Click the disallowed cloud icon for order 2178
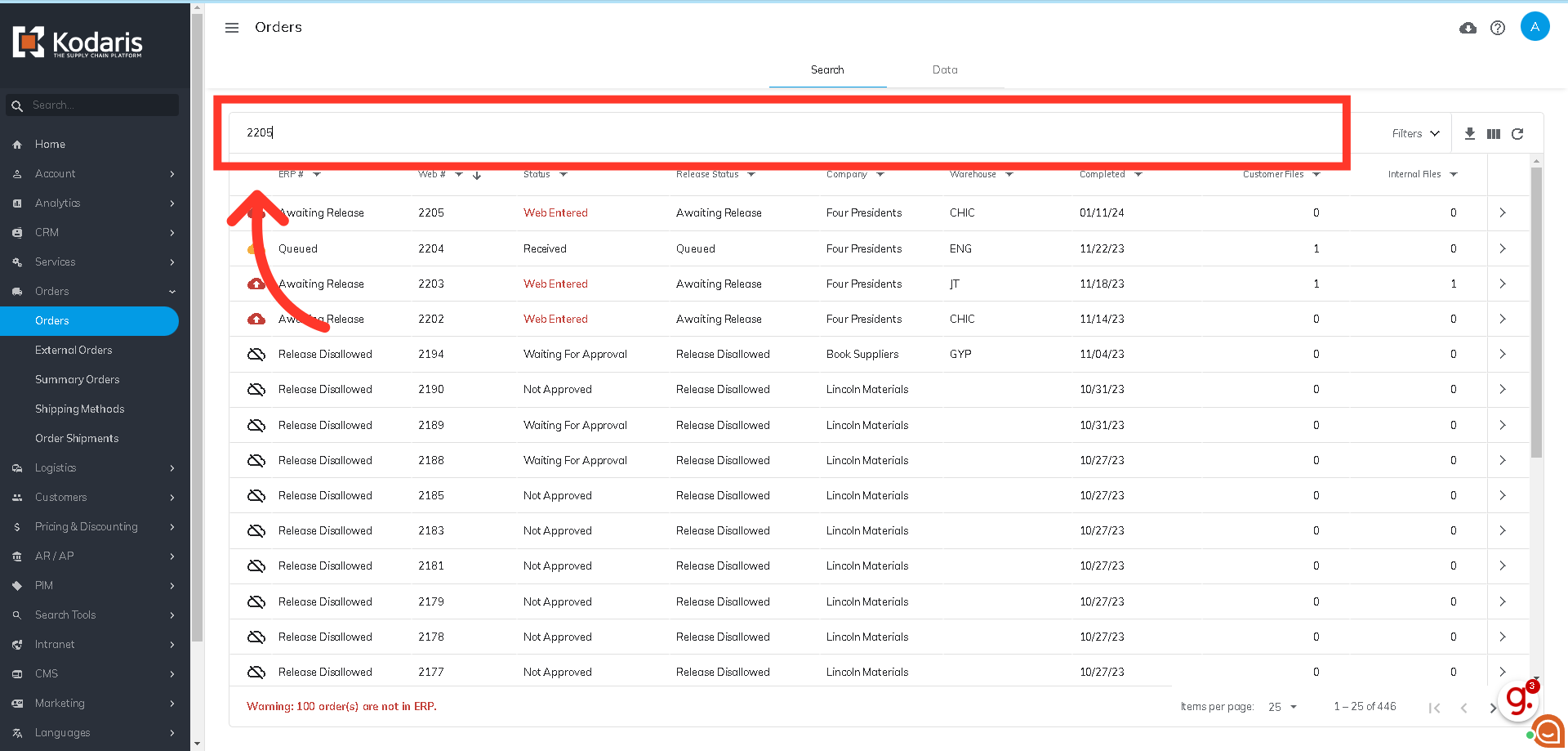This screenshot has height=751, width=1568. pos(256,637)
